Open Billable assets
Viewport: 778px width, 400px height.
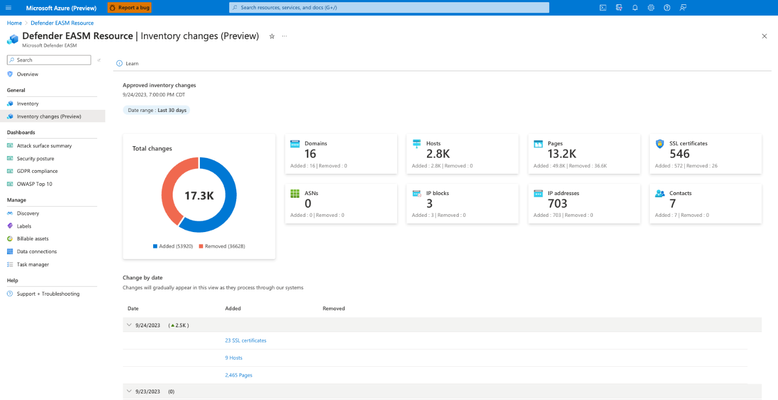click(x=33, y=239)
